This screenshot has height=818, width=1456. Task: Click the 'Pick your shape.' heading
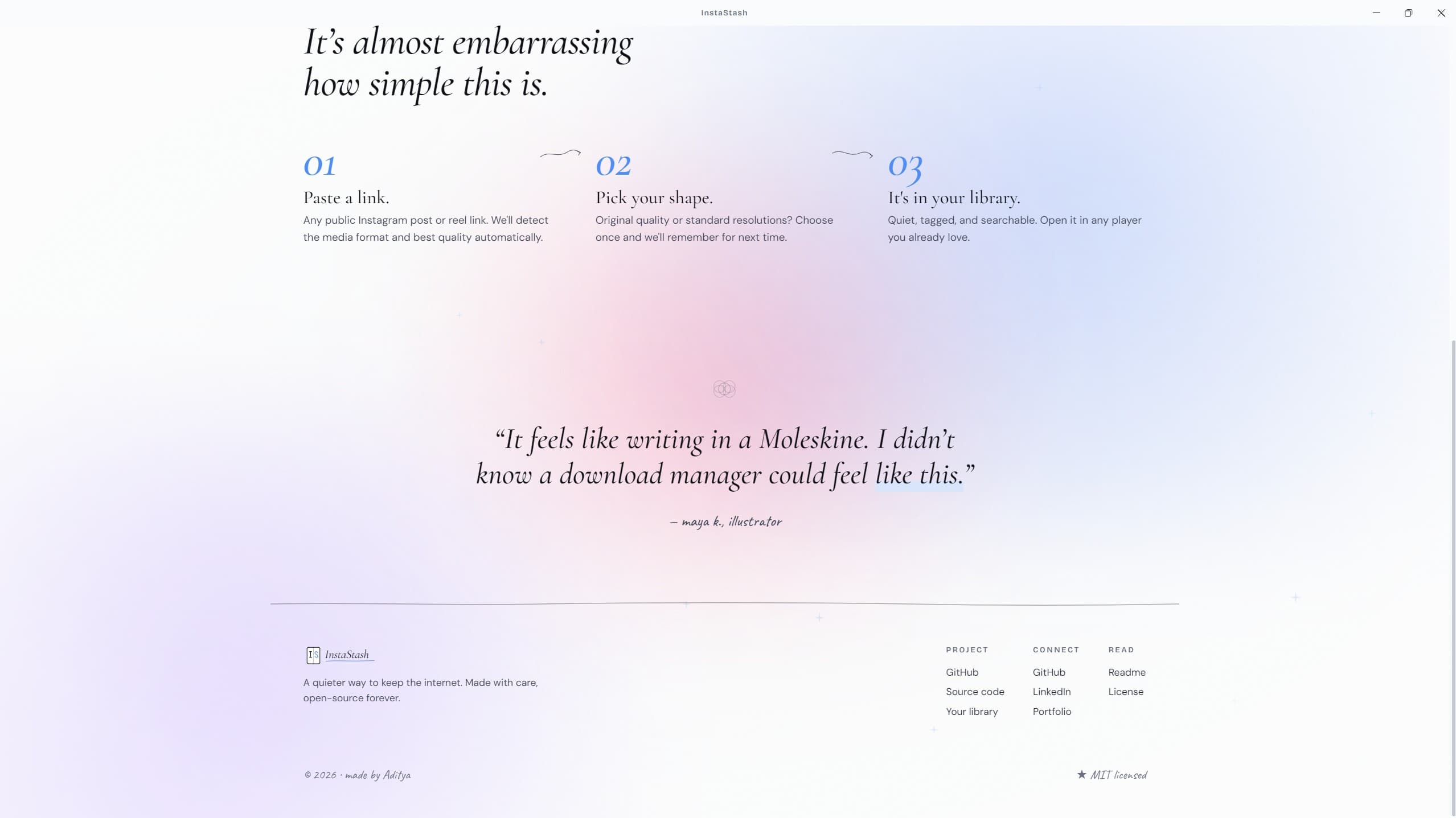654,198
